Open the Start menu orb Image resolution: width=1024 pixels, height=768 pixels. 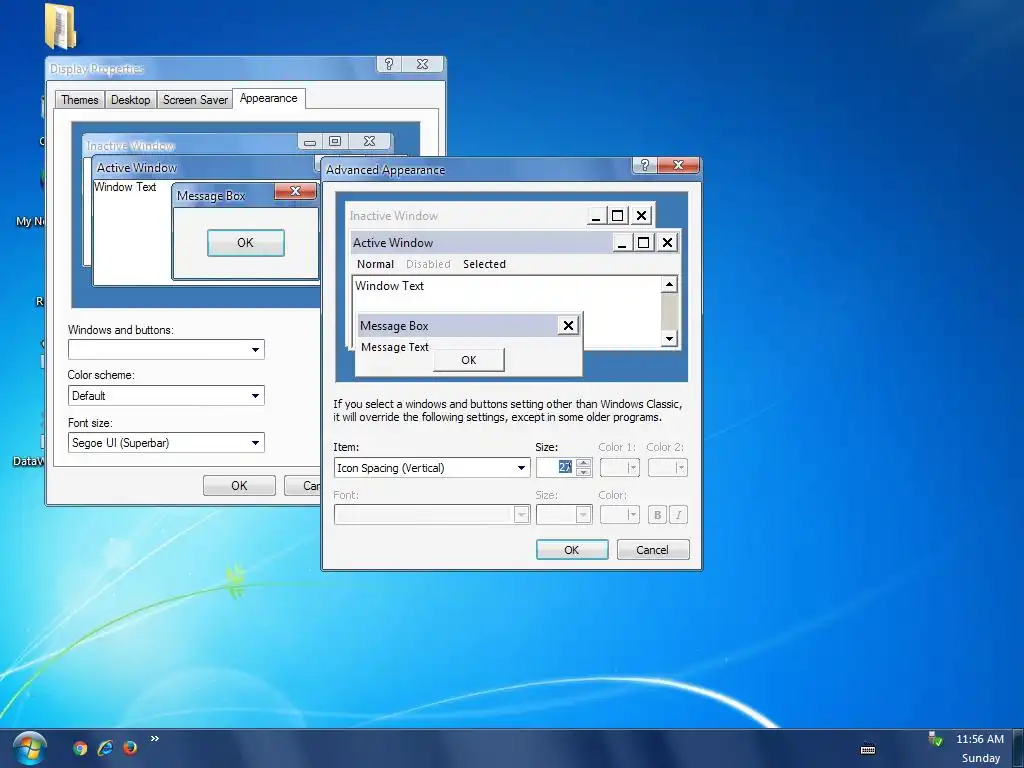[x=29, y=749]
